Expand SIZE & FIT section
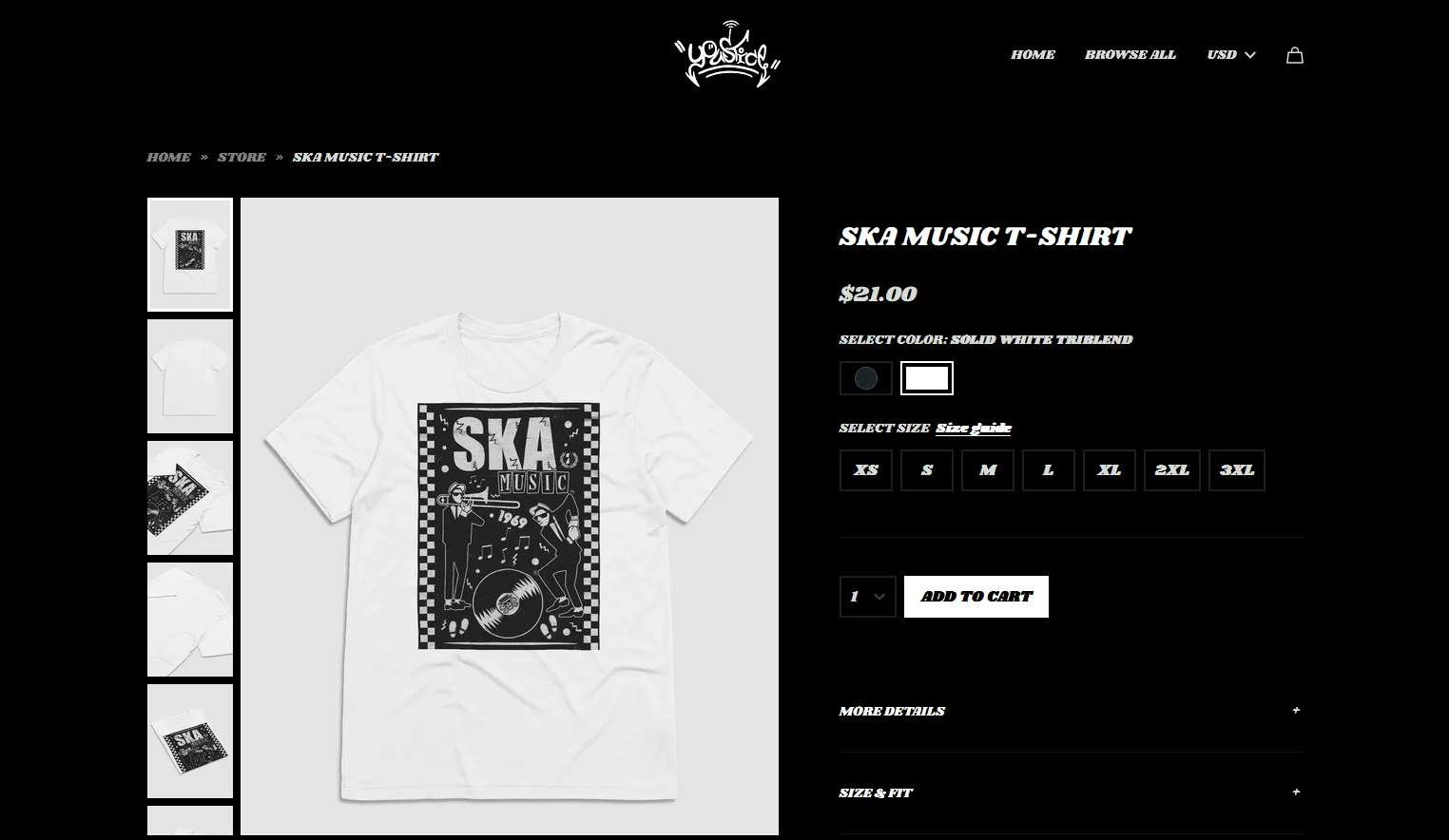1449x840 pixels. [1071, 792]
